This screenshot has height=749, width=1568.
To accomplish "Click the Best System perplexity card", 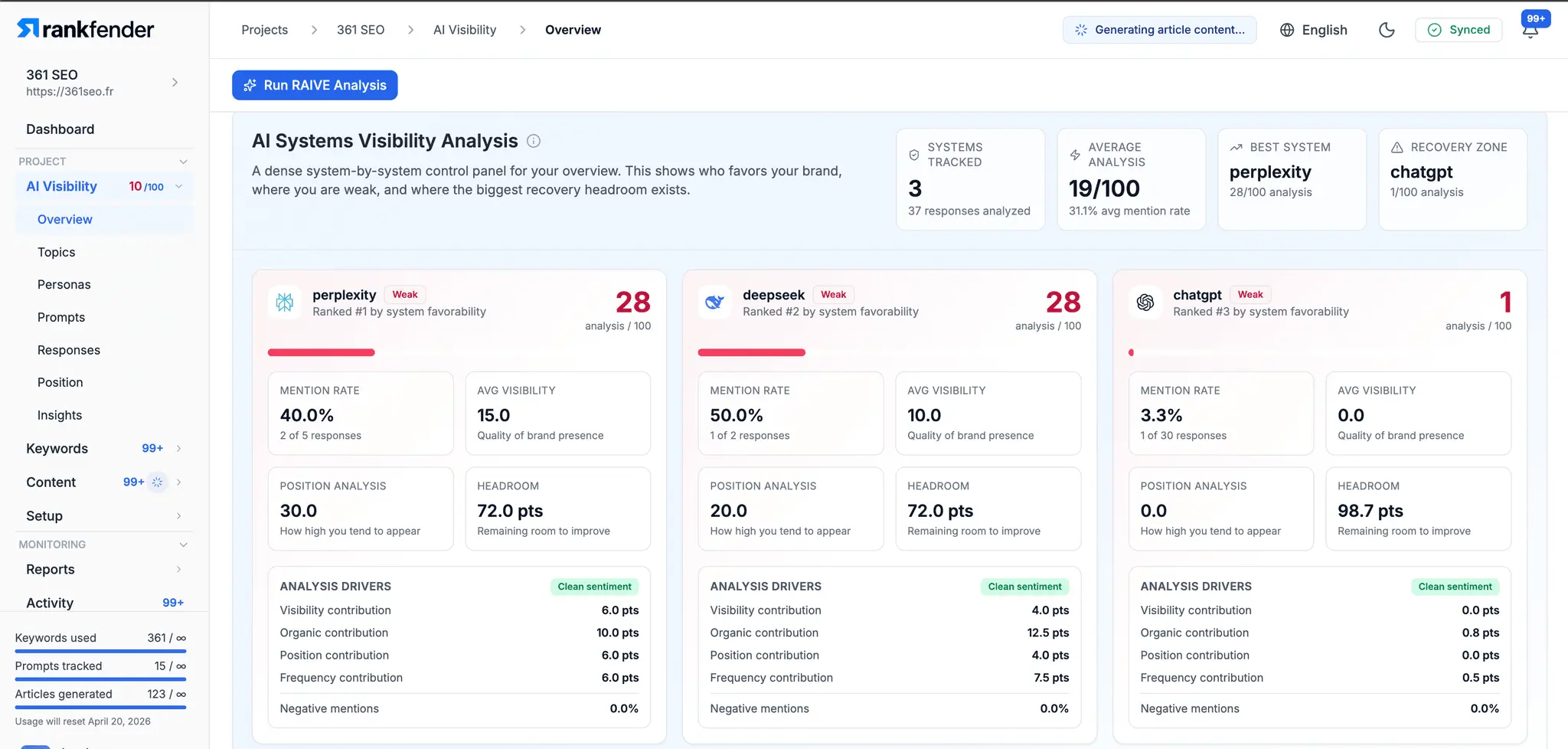I will click(x=1292, y=179).
